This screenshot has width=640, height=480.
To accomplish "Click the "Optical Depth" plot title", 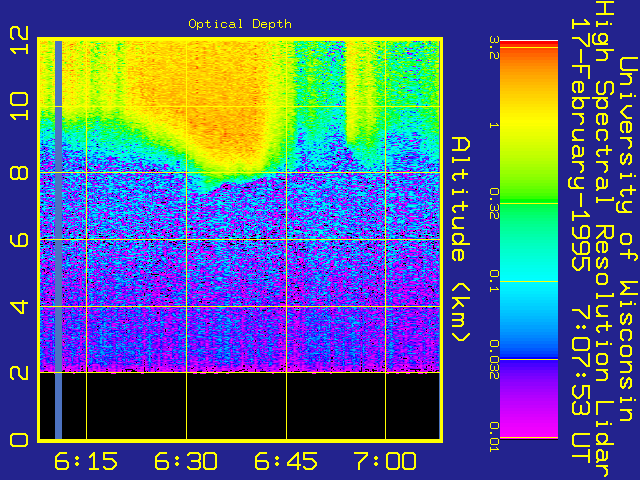I will click(x=240, y=24).
